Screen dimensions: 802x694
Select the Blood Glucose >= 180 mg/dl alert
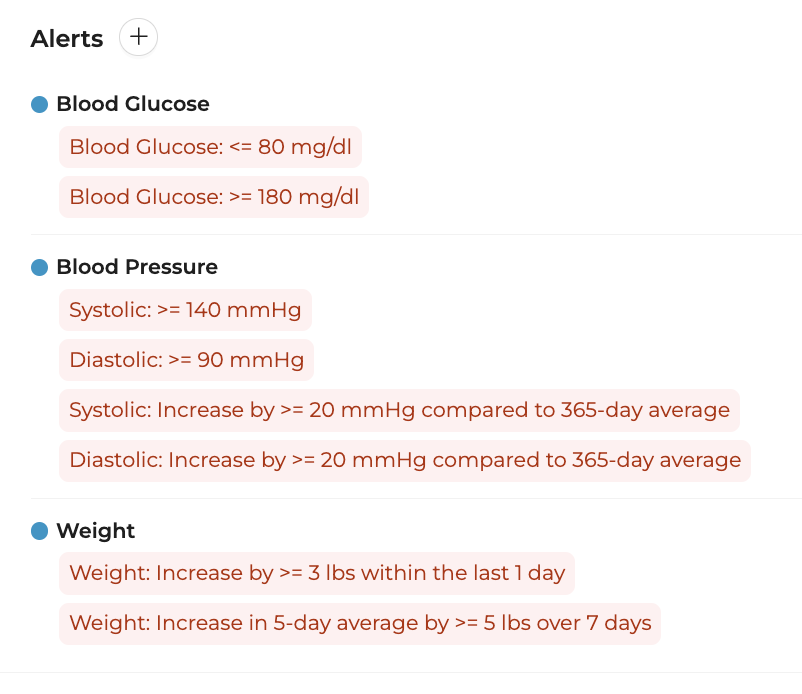[x=214, y=197]
